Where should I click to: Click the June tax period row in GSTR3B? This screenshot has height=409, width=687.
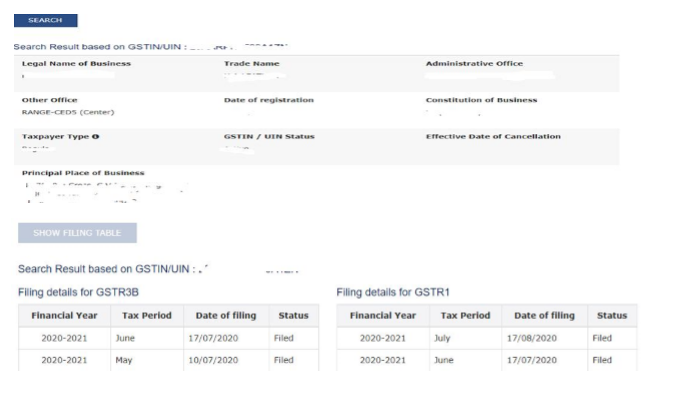pyautogui.click(x=169, y=338)
